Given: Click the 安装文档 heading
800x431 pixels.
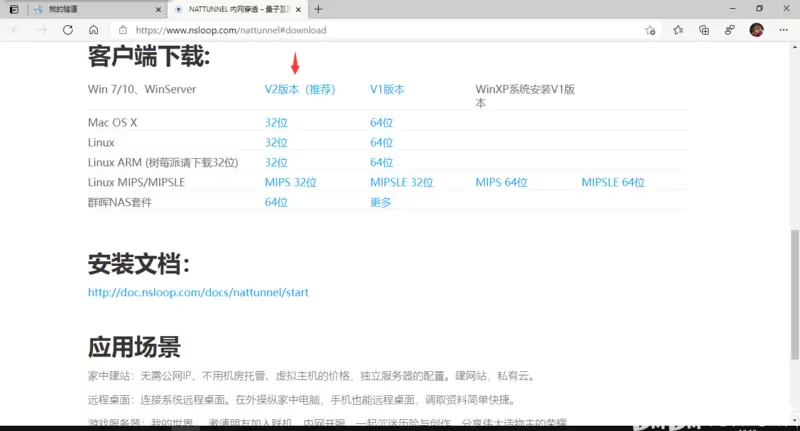Looking at the screenshot, I should click(x=139, y=264).
